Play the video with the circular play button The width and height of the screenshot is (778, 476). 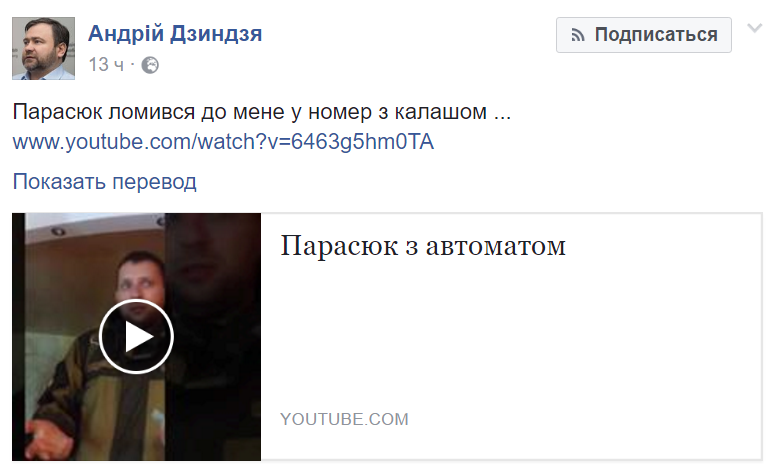coord(136,337)
